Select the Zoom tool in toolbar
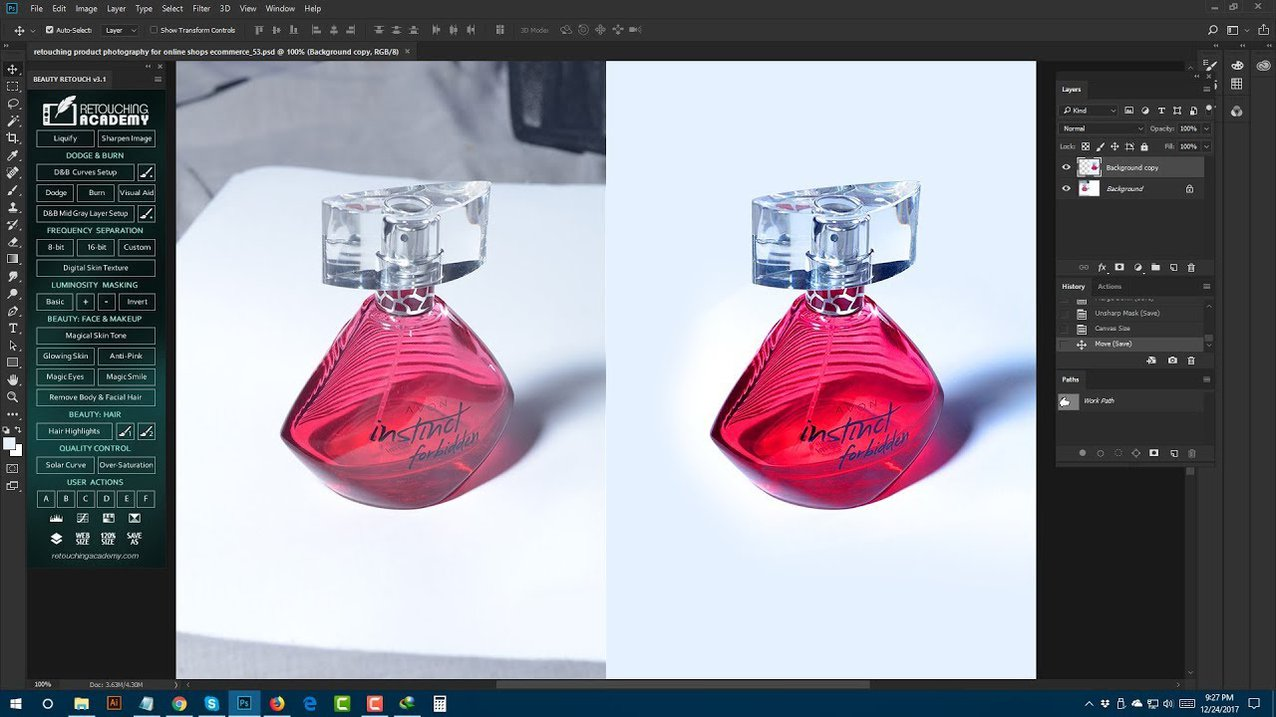The image size is (1276, 717). point(13,397)
